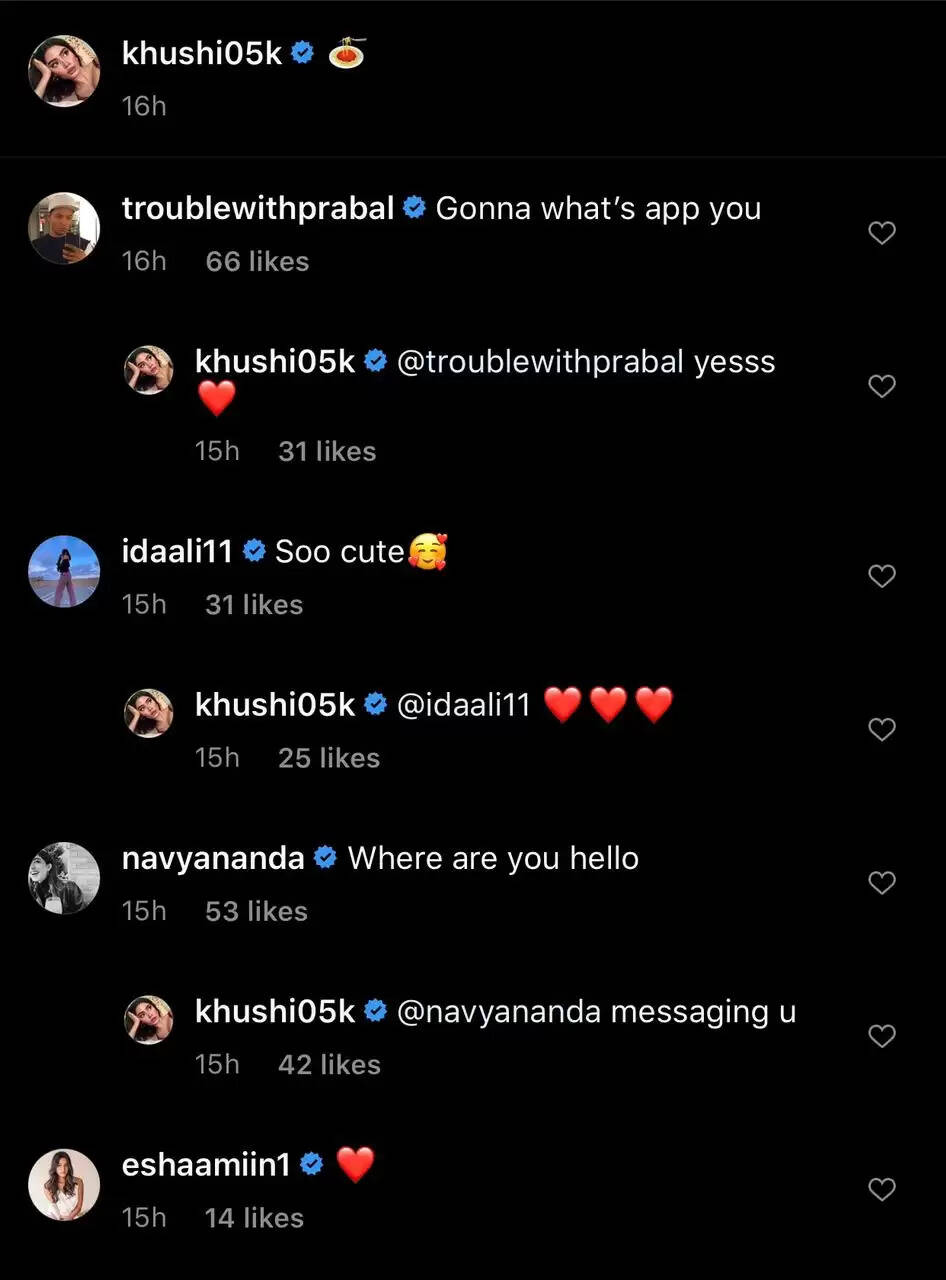Image resolution: width=946 pixels, height=1280 pixels.
Task: View the 66 likes on troublewithprabal's comment
Action: (257, 262)
